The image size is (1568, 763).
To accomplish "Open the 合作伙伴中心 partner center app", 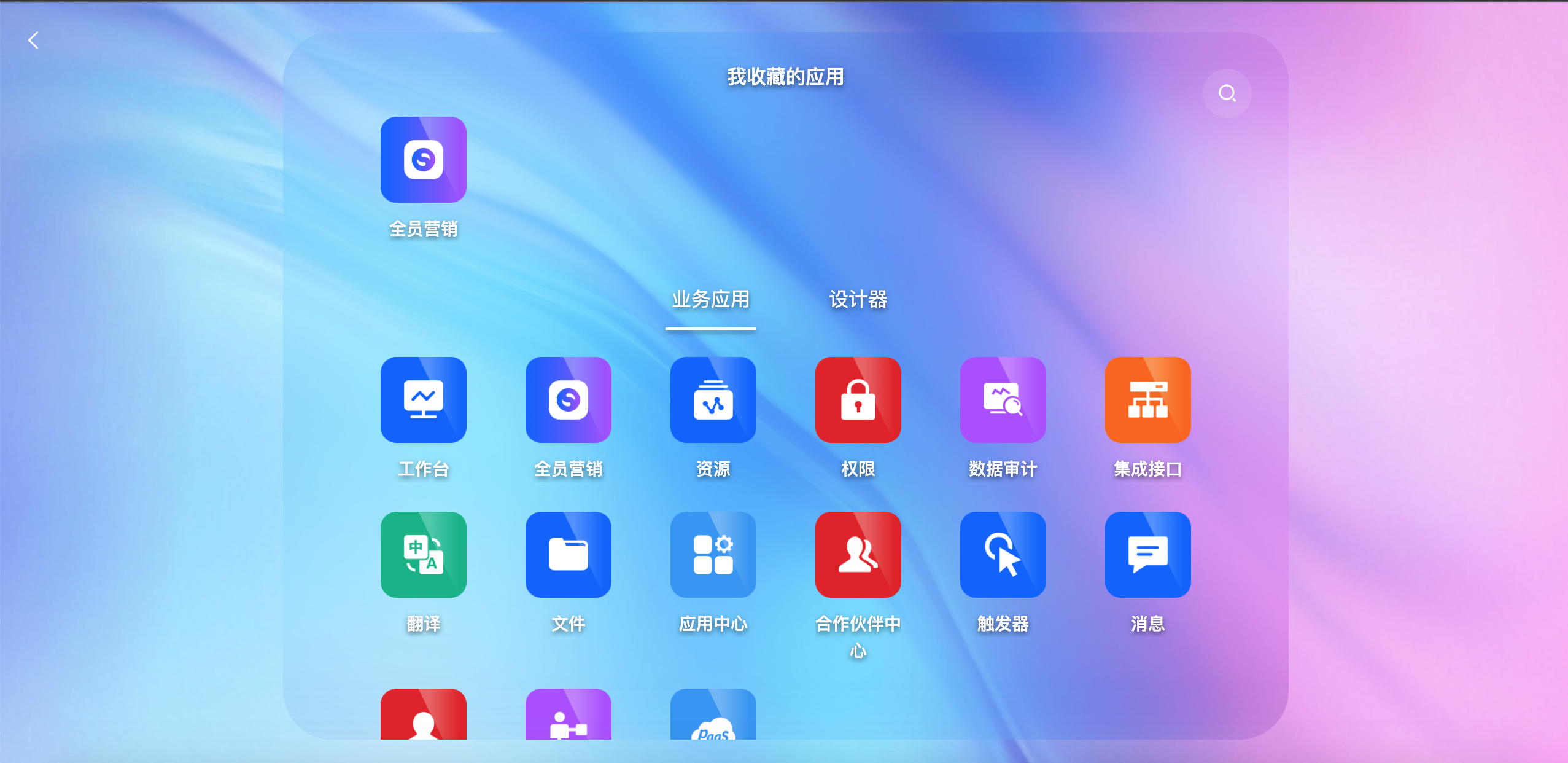I will [x=858, y=554].
